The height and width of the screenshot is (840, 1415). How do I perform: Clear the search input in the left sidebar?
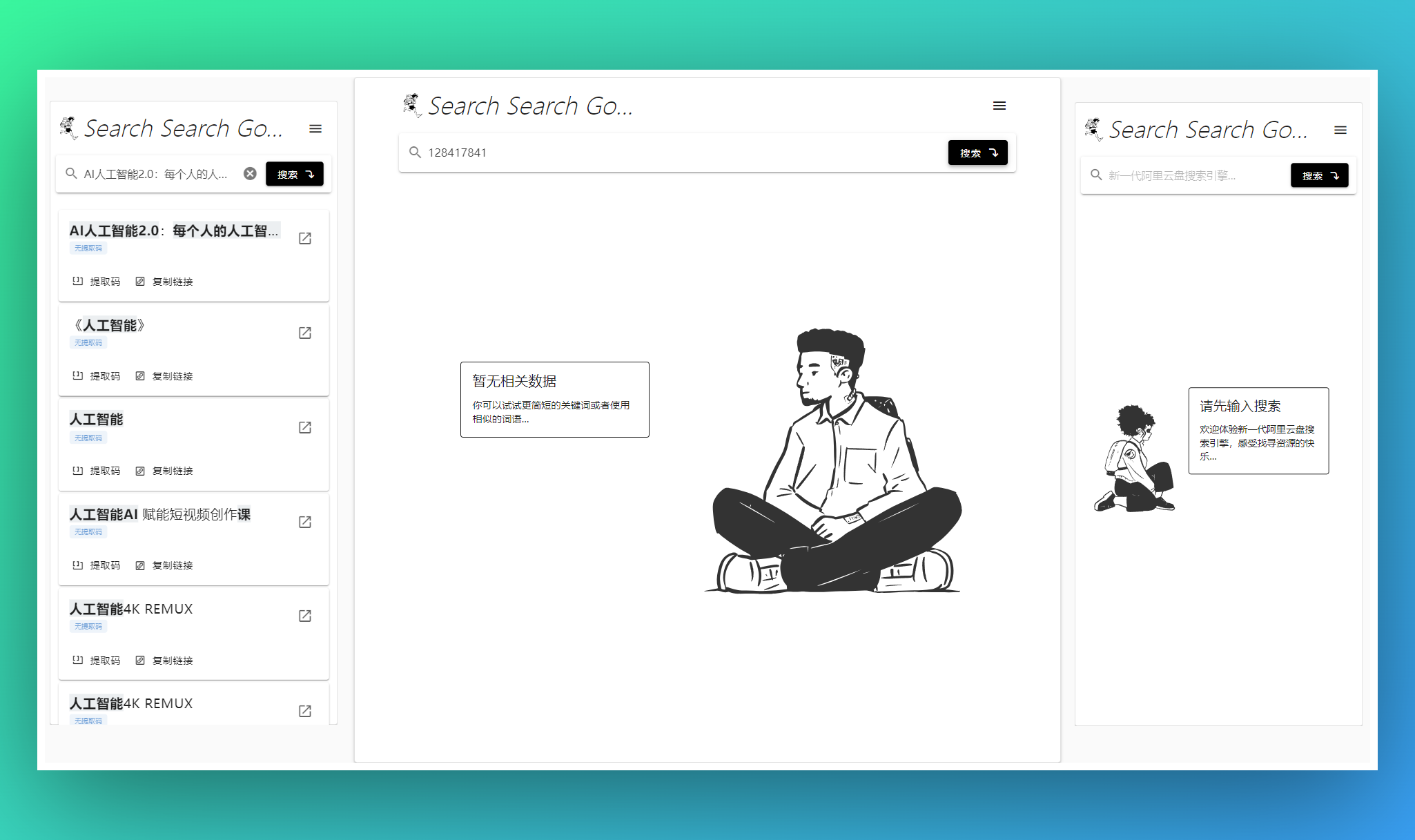(252, 174)
